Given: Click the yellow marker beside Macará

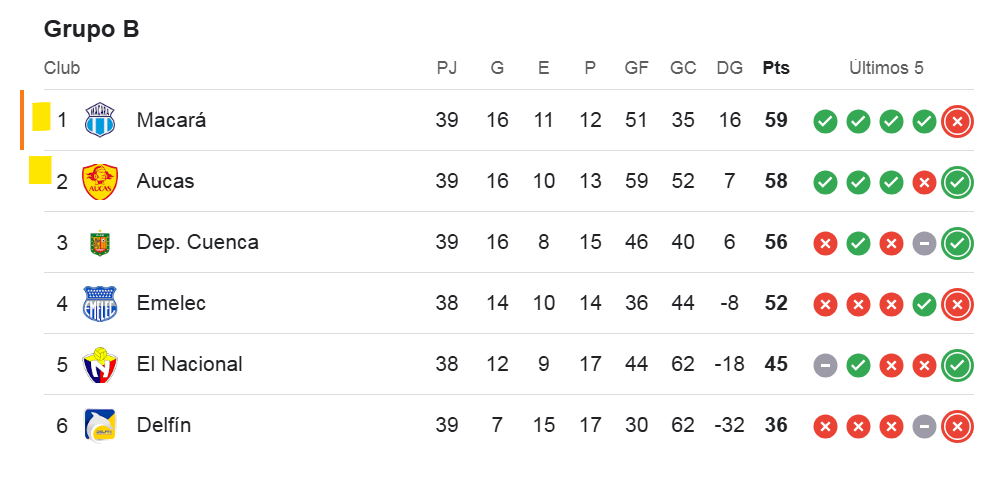Looking at the screenshot, I should [41, 117].
